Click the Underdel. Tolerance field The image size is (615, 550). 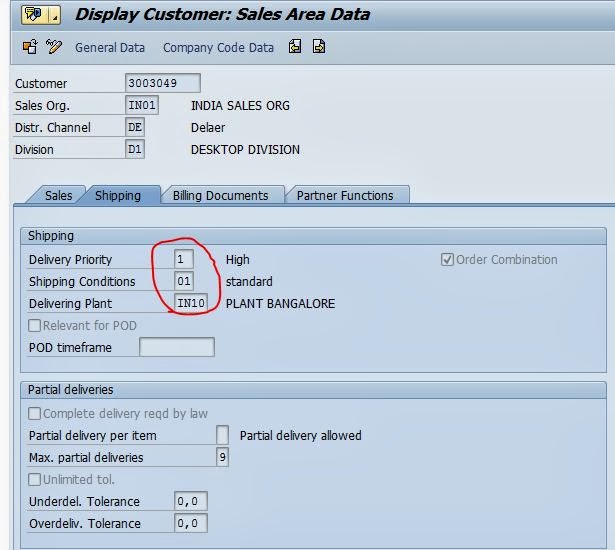[x=191, y=501]
